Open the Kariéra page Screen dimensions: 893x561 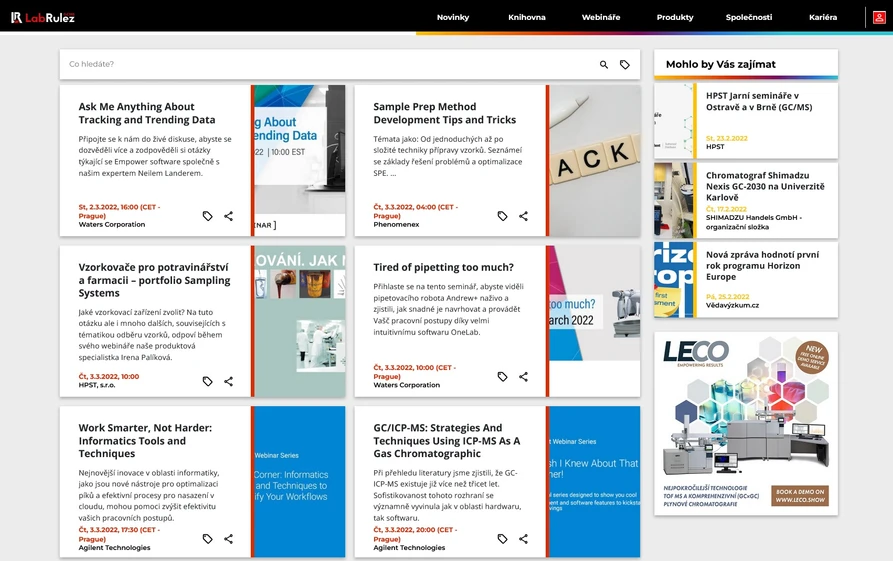[823, 17]
